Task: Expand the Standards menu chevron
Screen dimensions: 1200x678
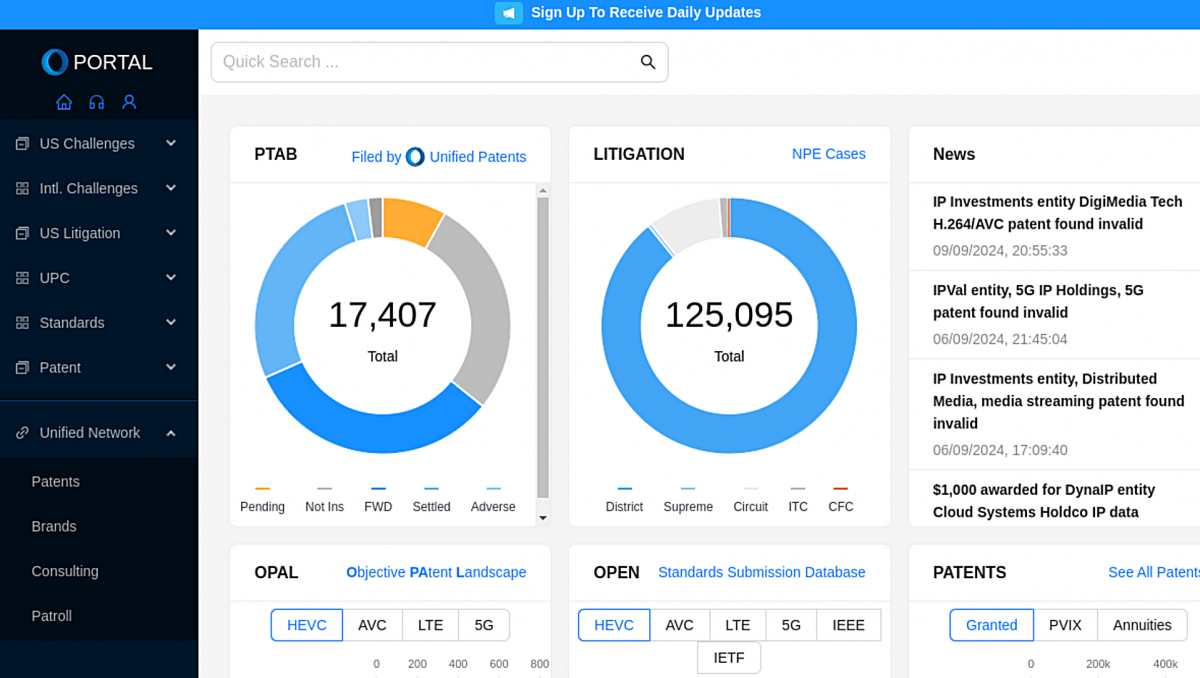Action: coord(171,322)
